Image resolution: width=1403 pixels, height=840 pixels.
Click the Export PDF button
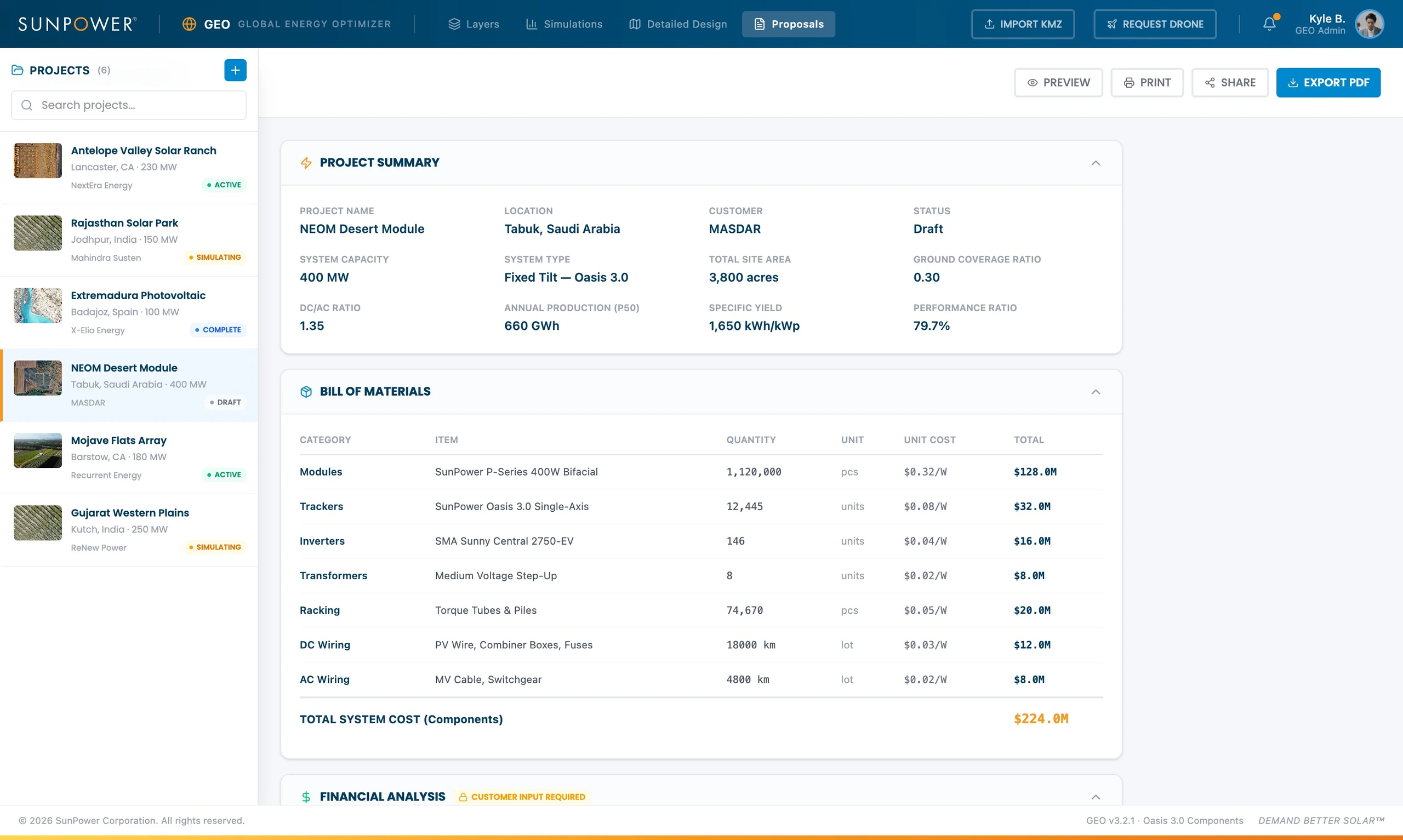tap(1328, 83)
